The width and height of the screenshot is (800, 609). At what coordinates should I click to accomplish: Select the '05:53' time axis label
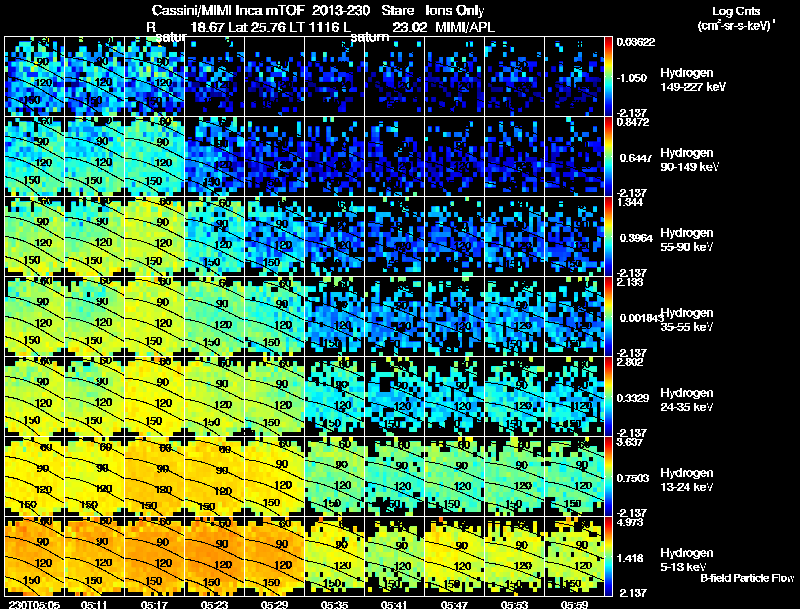pyautogui.click(x=514, y=604)
